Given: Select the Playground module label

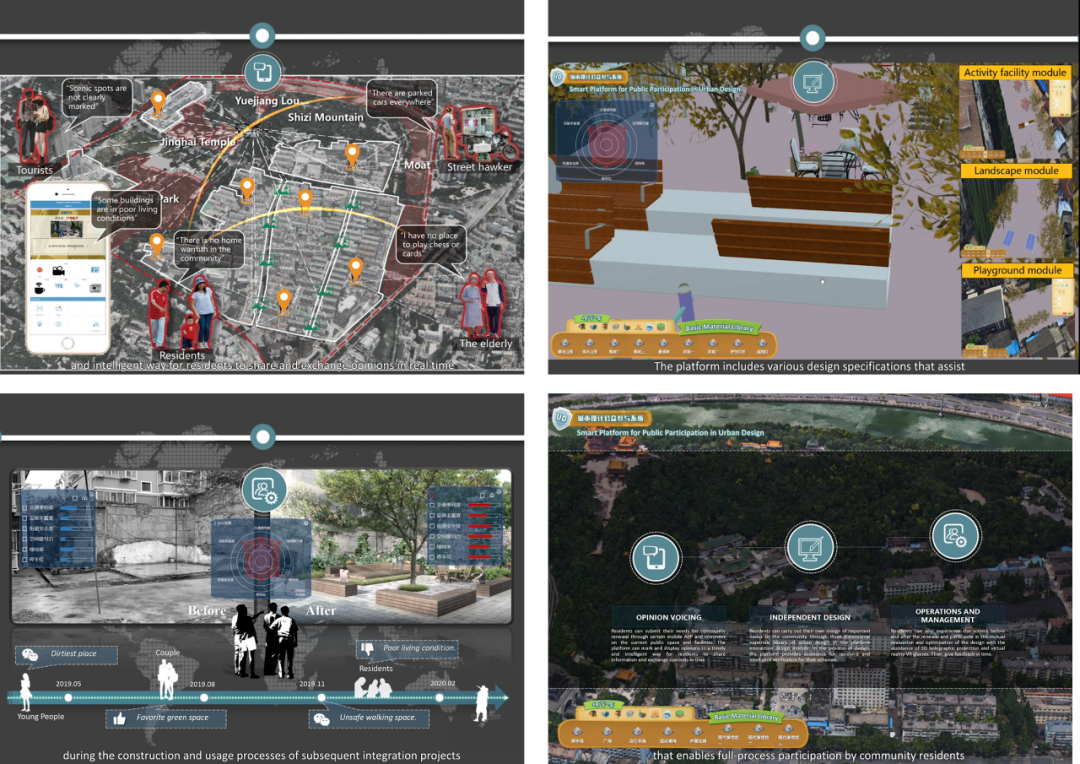Looking at the screenshot, I should 1014,270.
